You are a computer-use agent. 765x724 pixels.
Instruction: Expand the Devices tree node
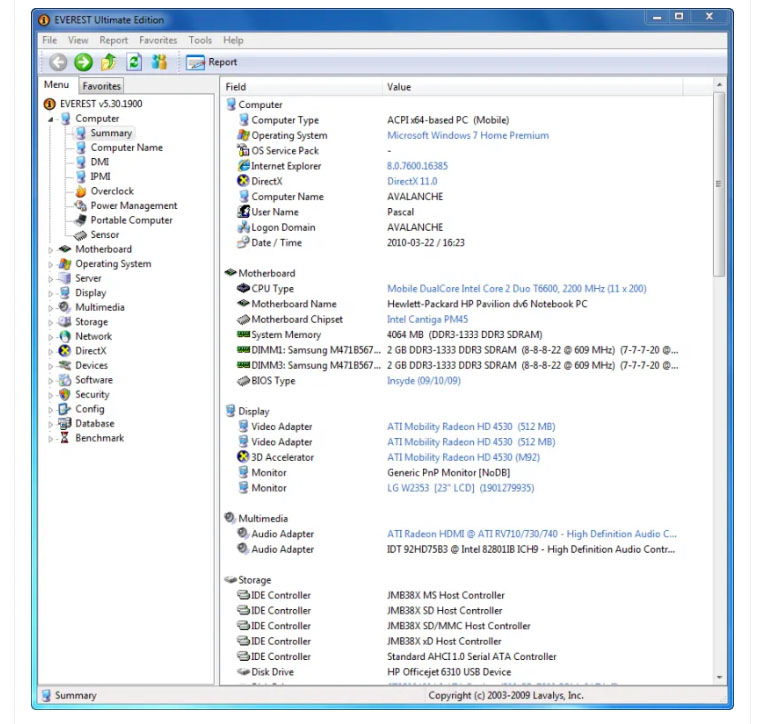click(x=50, y=366)
